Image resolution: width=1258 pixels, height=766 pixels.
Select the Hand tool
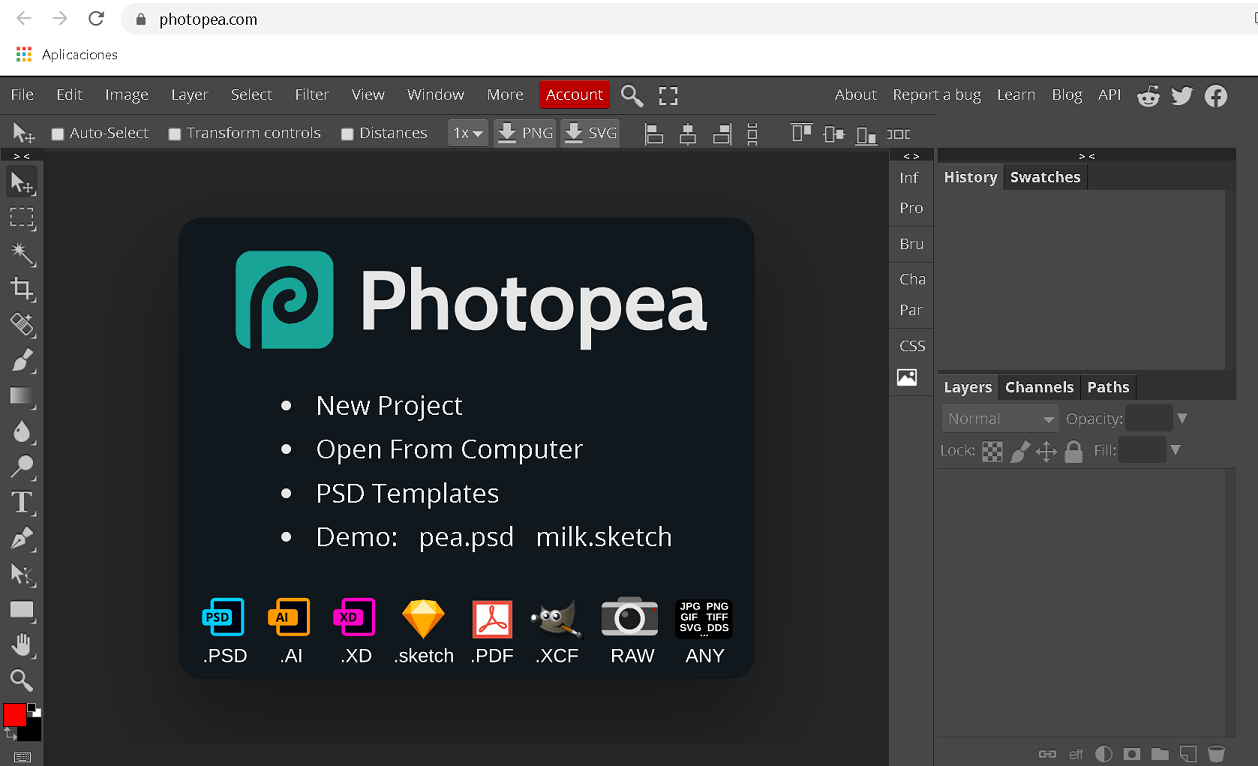pos(22,645)
